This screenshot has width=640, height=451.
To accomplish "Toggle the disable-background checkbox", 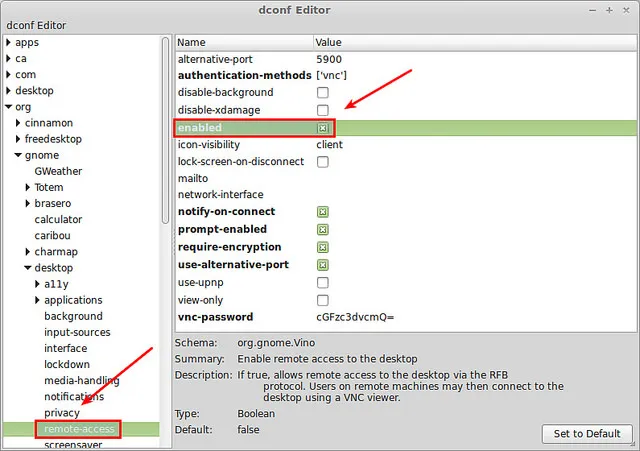I will [x=322, y=92].
